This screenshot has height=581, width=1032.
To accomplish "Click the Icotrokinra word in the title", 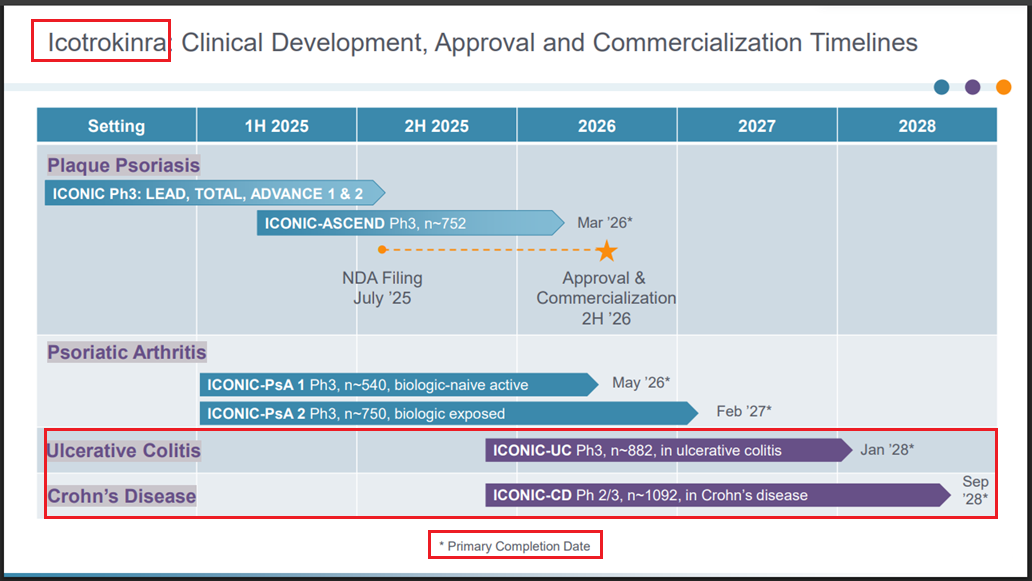I will click(101, 43).
